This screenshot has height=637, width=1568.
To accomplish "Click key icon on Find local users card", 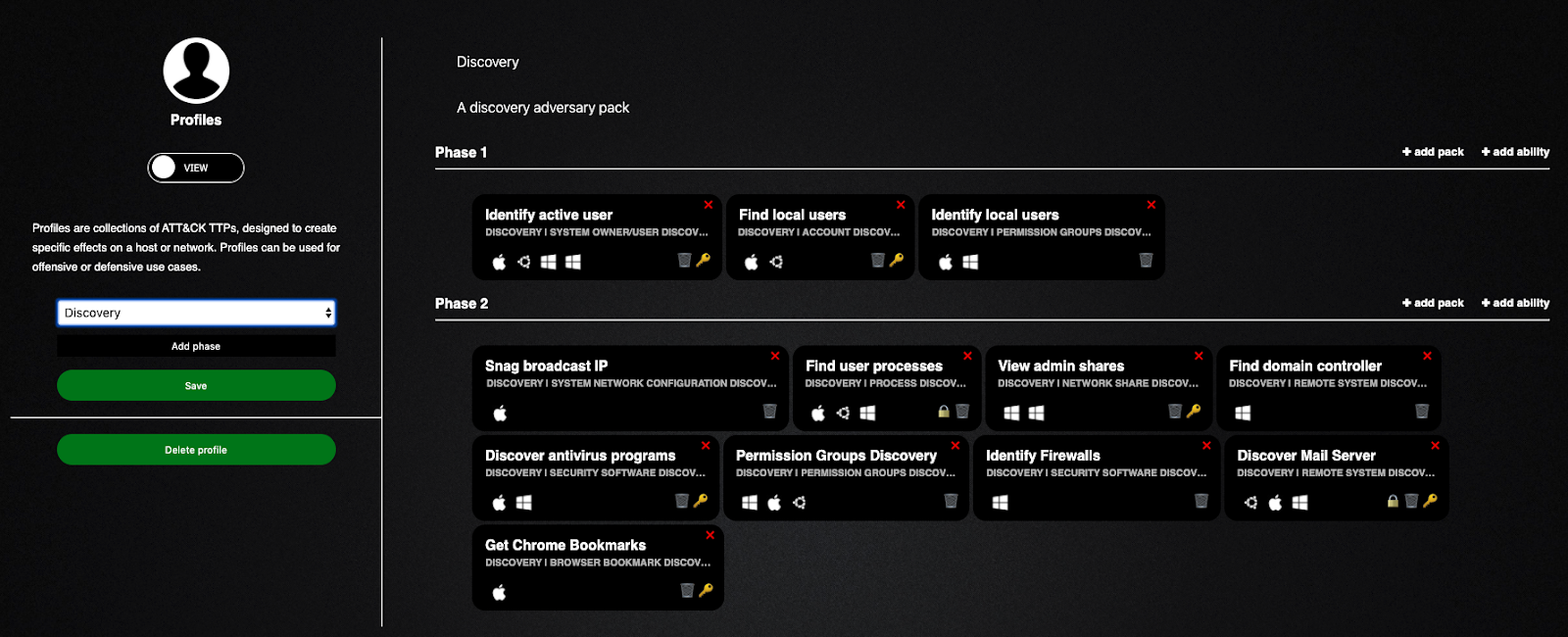I will [897, 261].
